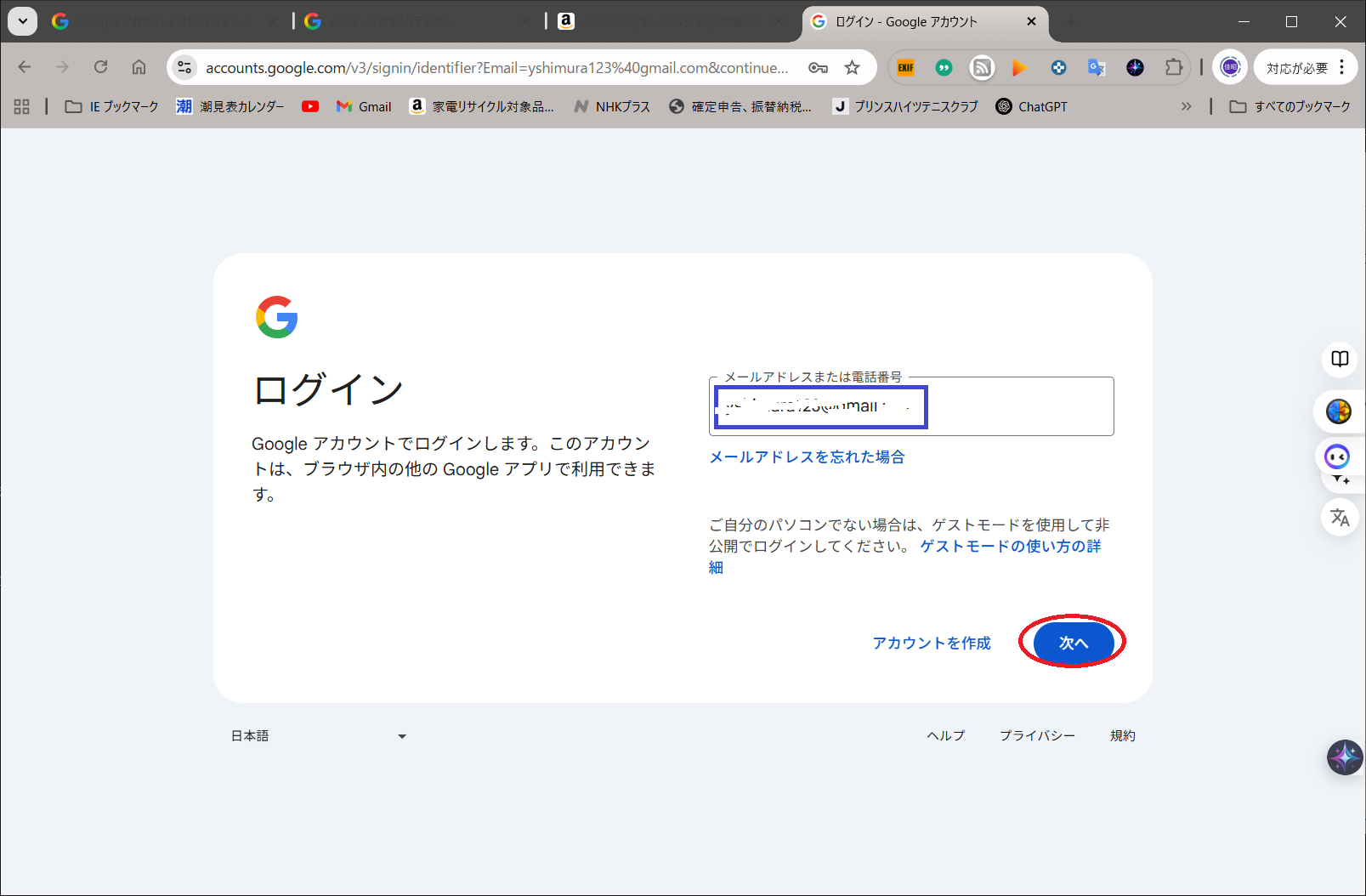The width and height of the screenshot is (1366, 896).
Task: Open the RSS feed extension
Action: (982, 68)
